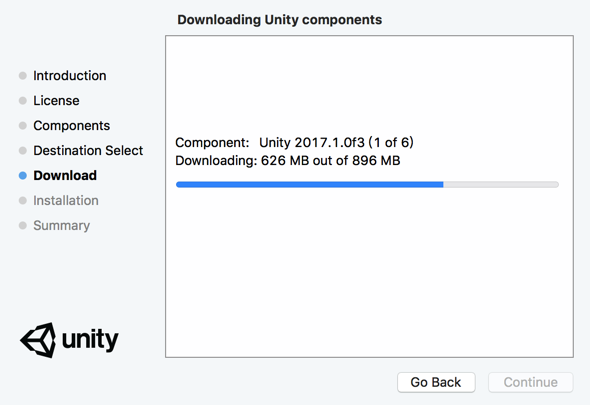
Task: Click the Go Back button
Action: click(x=436, y=382)
